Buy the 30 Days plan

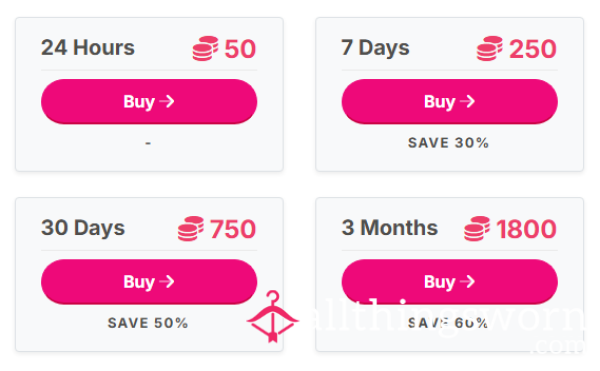tap(149, 282)
